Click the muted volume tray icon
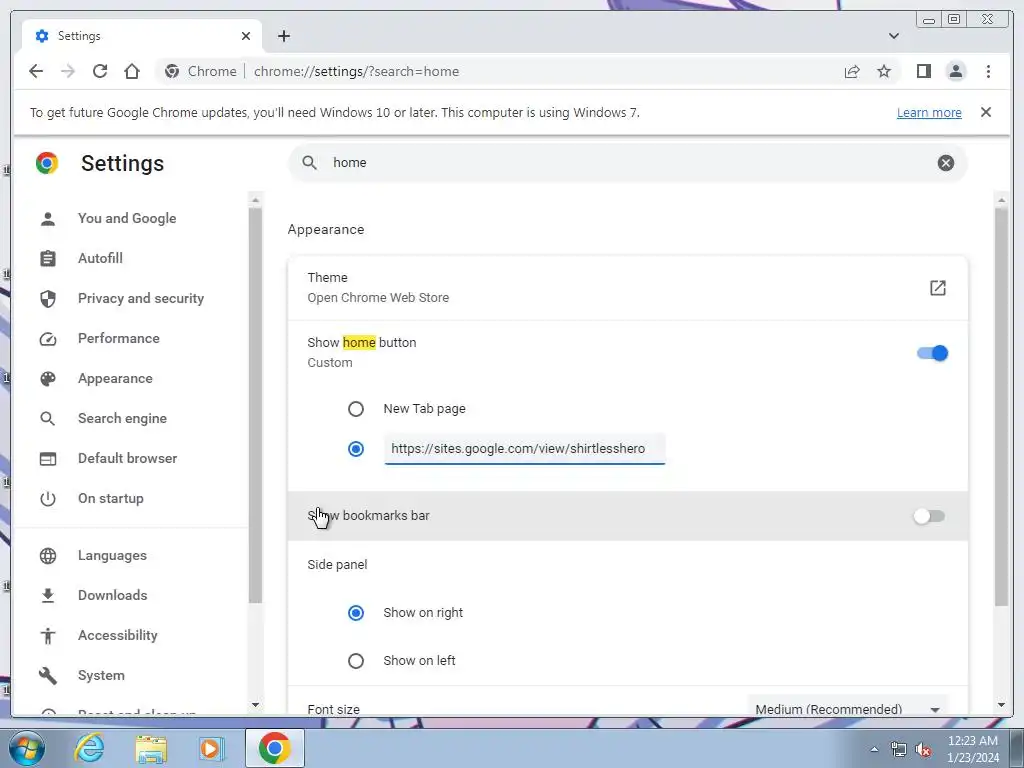The height and width of the screenshot is (768, 1024). tap(923, 750)
